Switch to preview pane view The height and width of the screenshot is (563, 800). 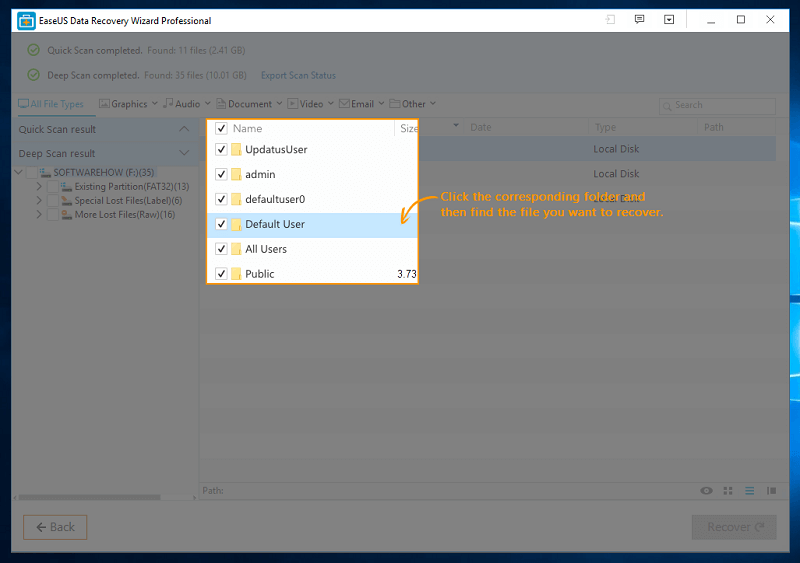pyautogui.click(x=771, y=491)
